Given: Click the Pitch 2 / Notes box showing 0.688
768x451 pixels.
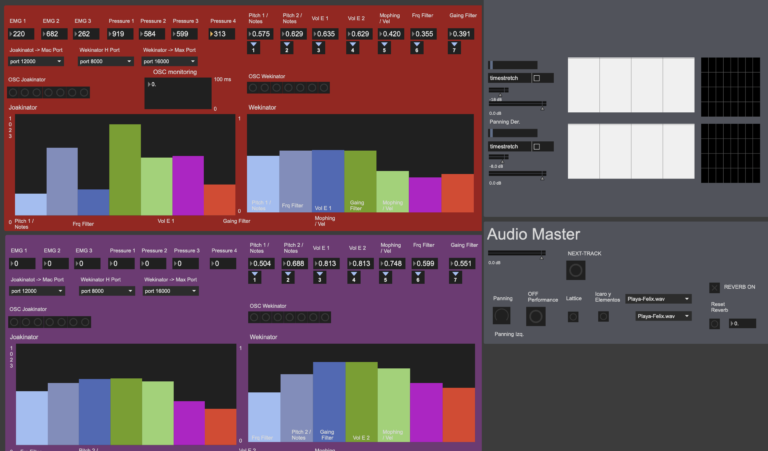Looking at the screenshot, I should [294, 263].
